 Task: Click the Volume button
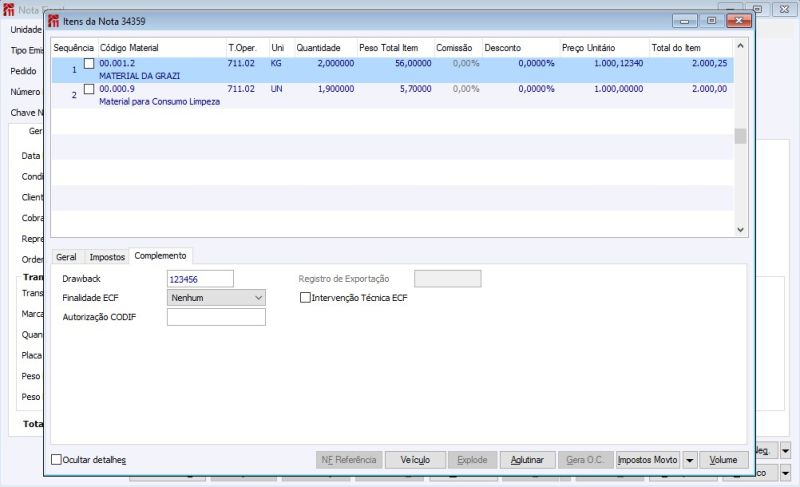[723, 459]
